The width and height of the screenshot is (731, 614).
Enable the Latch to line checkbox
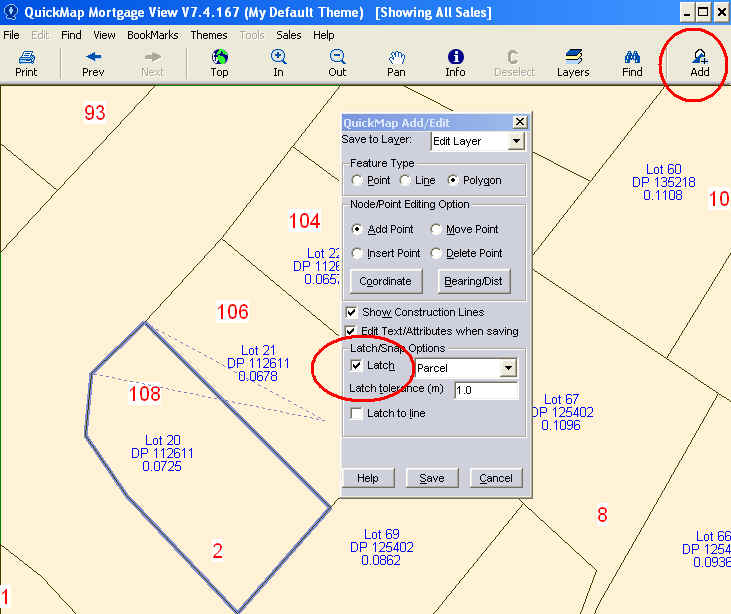click(x=357, y=413)
